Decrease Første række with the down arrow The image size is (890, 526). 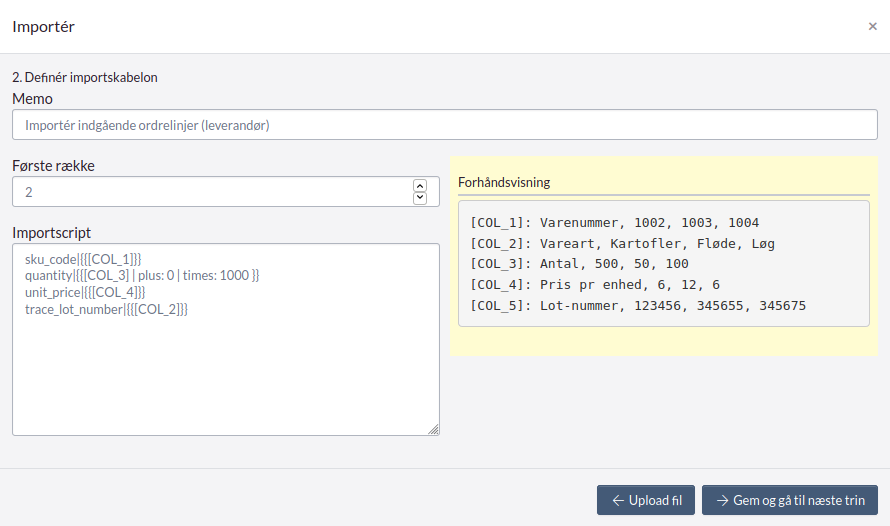420,198
